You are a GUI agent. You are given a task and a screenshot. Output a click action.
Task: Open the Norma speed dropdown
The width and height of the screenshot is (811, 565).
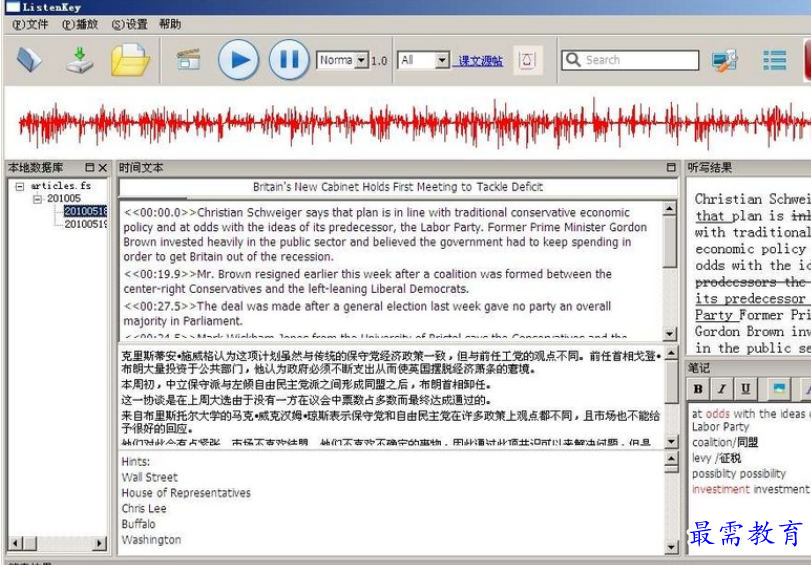(361, 61)
